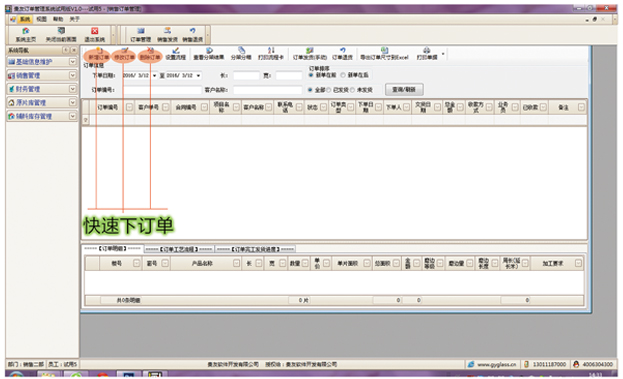Click the 修改订单 (edit order) toolbar icon
Viewport: 623px width, 379px height.
tap(124, 54)
